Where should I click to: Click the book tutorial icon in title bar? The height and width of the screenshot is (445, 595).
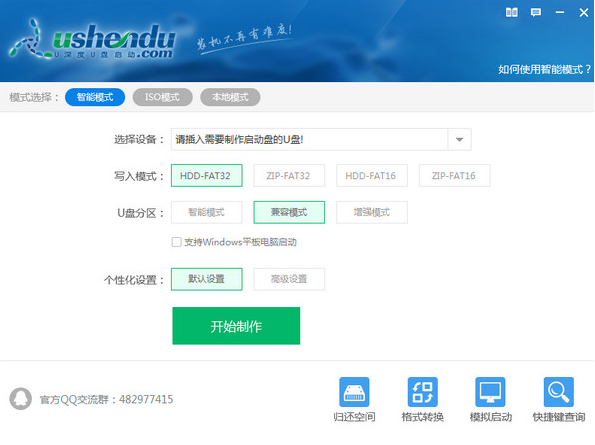[x=512, y=13]
